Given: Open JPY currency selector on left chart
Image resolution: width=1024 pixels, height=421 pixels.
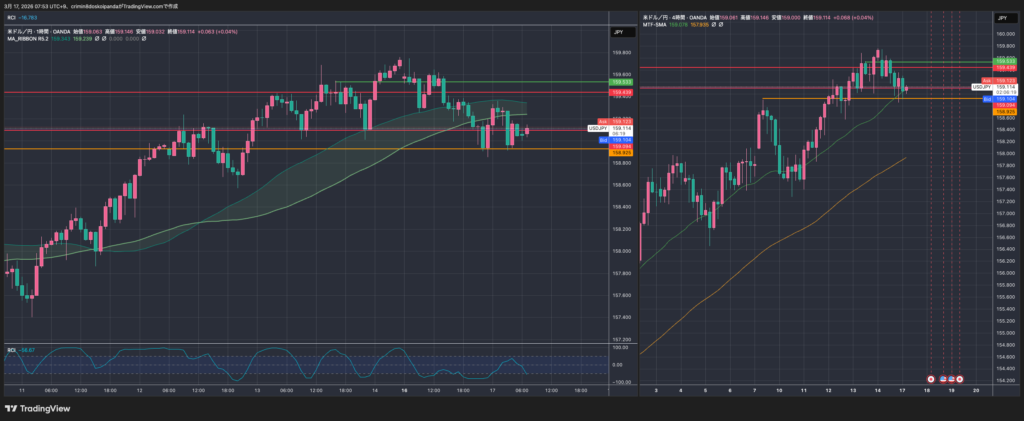Looking at the screenshot, I should [x=619, y=32].
